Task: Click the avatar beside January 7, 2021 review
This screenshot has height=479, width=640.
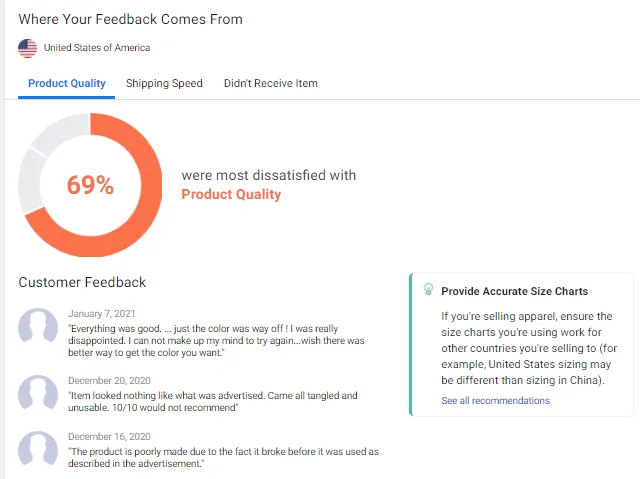Action: [38, 327]
